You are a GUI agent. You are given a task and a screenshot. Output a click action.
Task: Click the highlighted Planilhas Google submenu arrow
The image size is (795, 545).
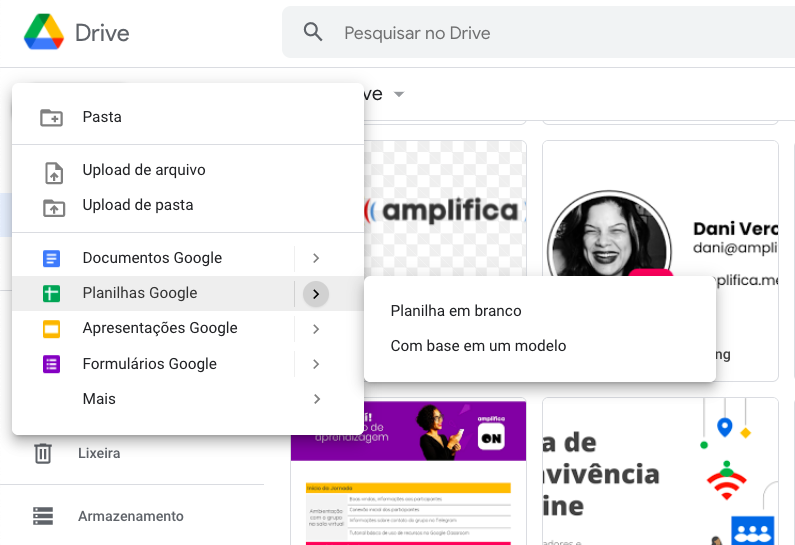(x=316, y=294)
